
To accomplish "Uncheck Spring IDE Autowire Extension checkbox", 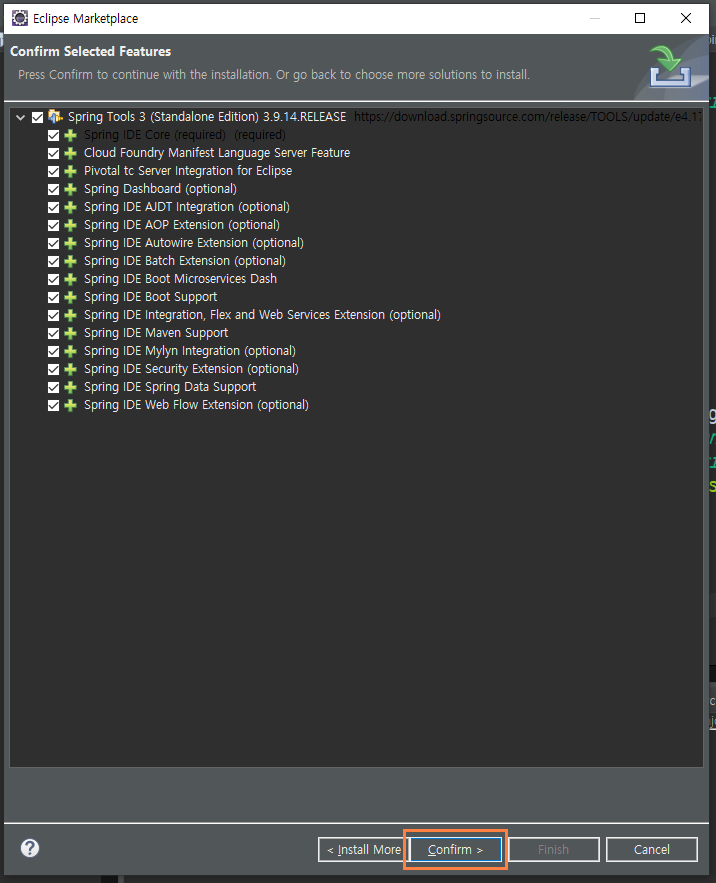I will coord(54,243).
